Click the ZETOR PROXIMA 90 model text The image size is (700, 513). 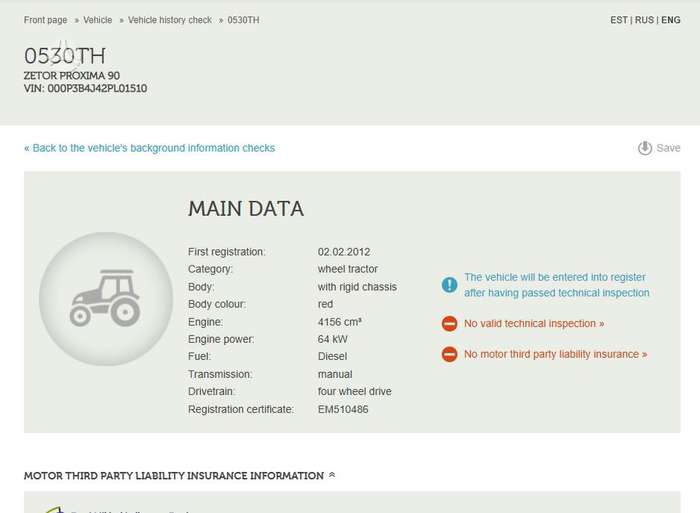(x=72, y=75)
